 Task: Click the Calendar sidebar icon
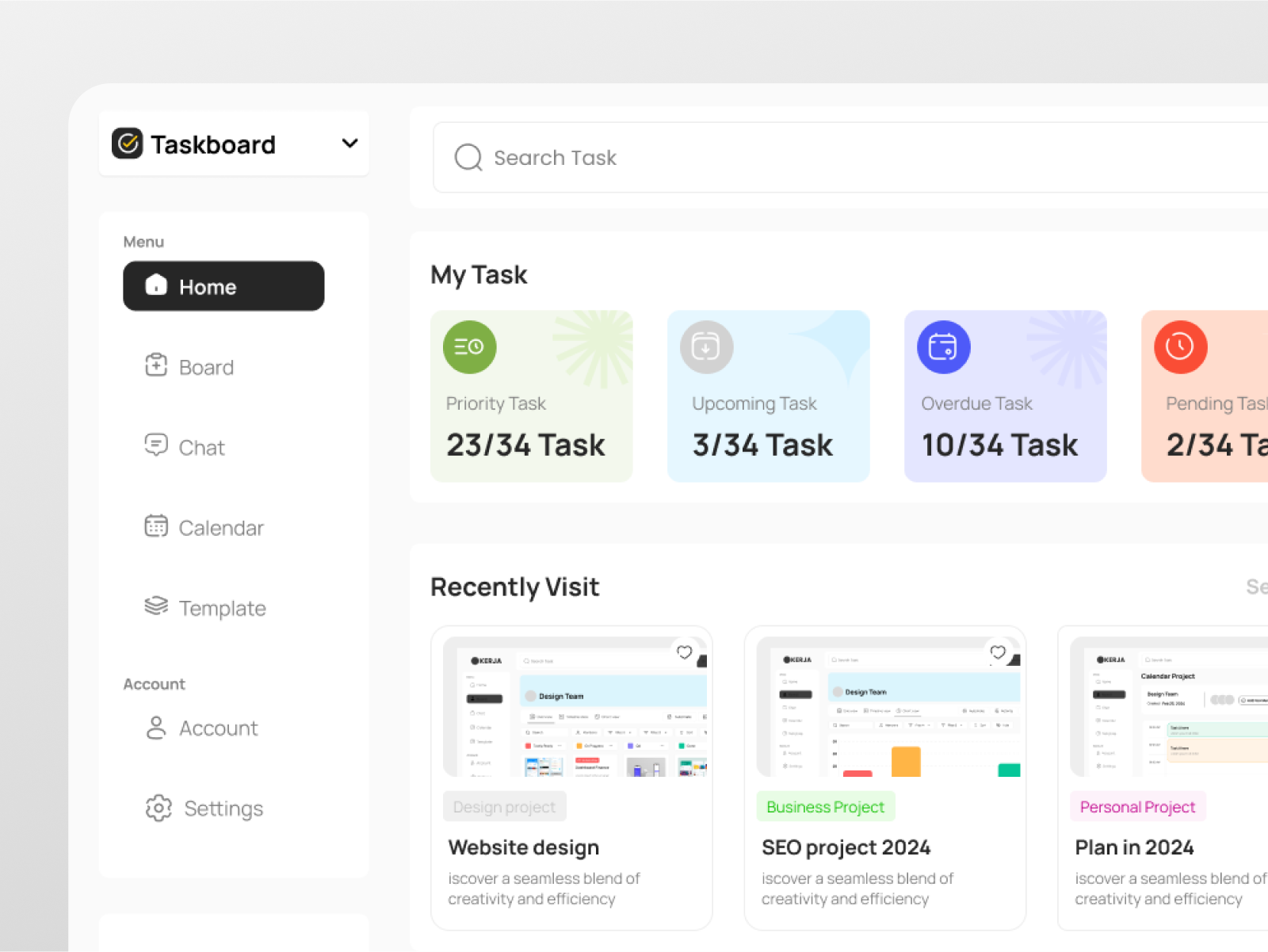[156, 526]
